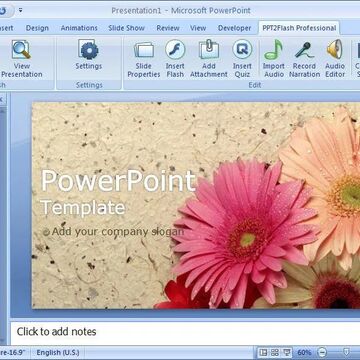Select the PowerPoint title text
This screenshot has height=360, width=360.
(118, 181)
